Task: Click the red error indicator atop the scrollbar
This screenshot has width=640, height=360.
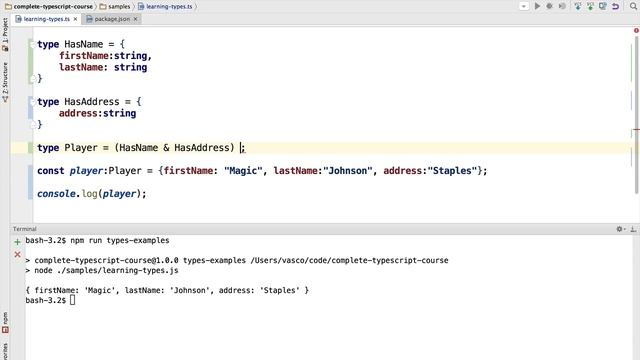Action: [x=636, y=31]
